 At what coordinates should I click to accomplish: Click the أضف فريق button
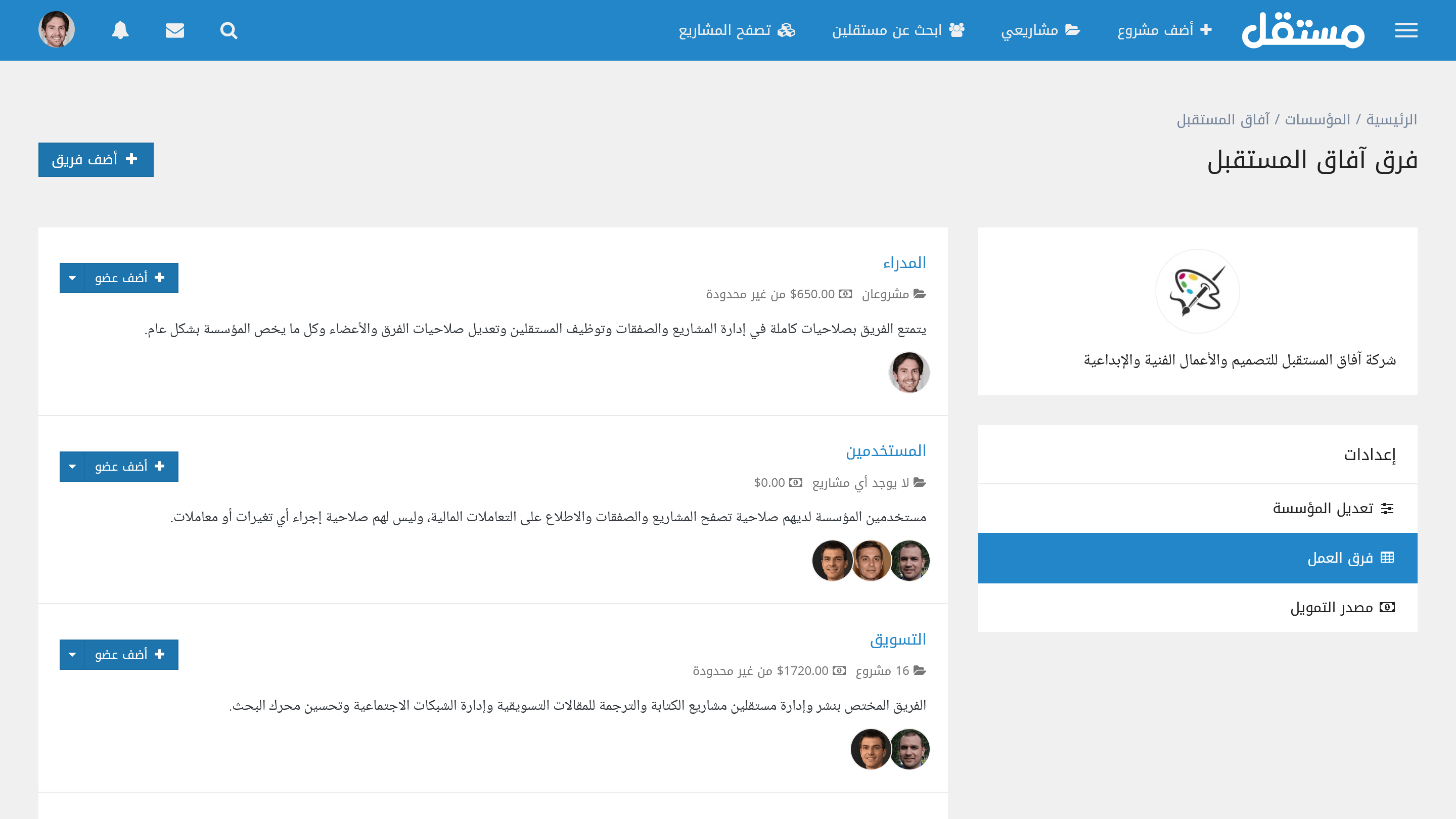click(96, 159)
